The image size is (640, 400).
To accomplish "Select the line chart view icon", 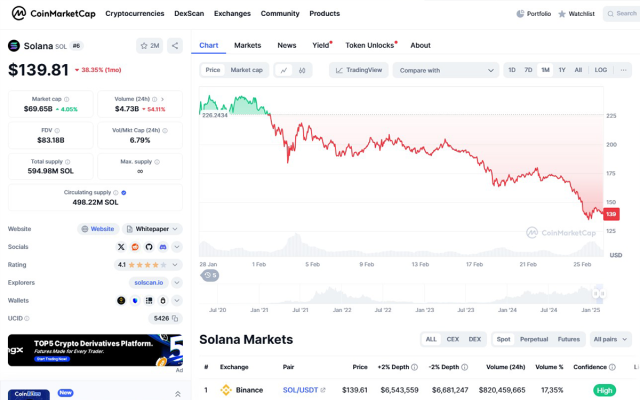I will 283,70.
